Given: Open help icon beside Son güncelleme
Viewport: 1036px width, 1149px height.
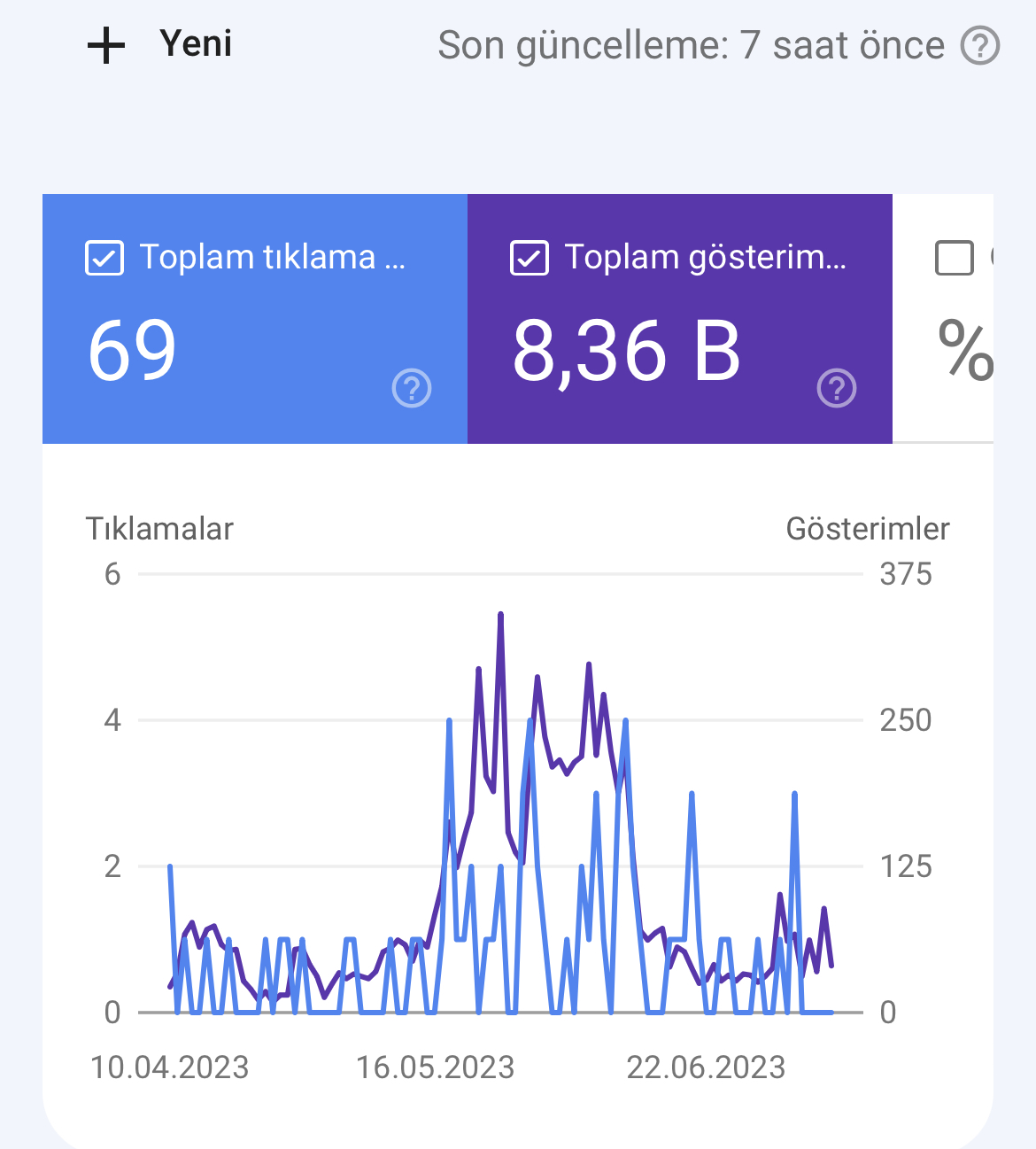Looking at the screenshot, I should coord(980,45).
